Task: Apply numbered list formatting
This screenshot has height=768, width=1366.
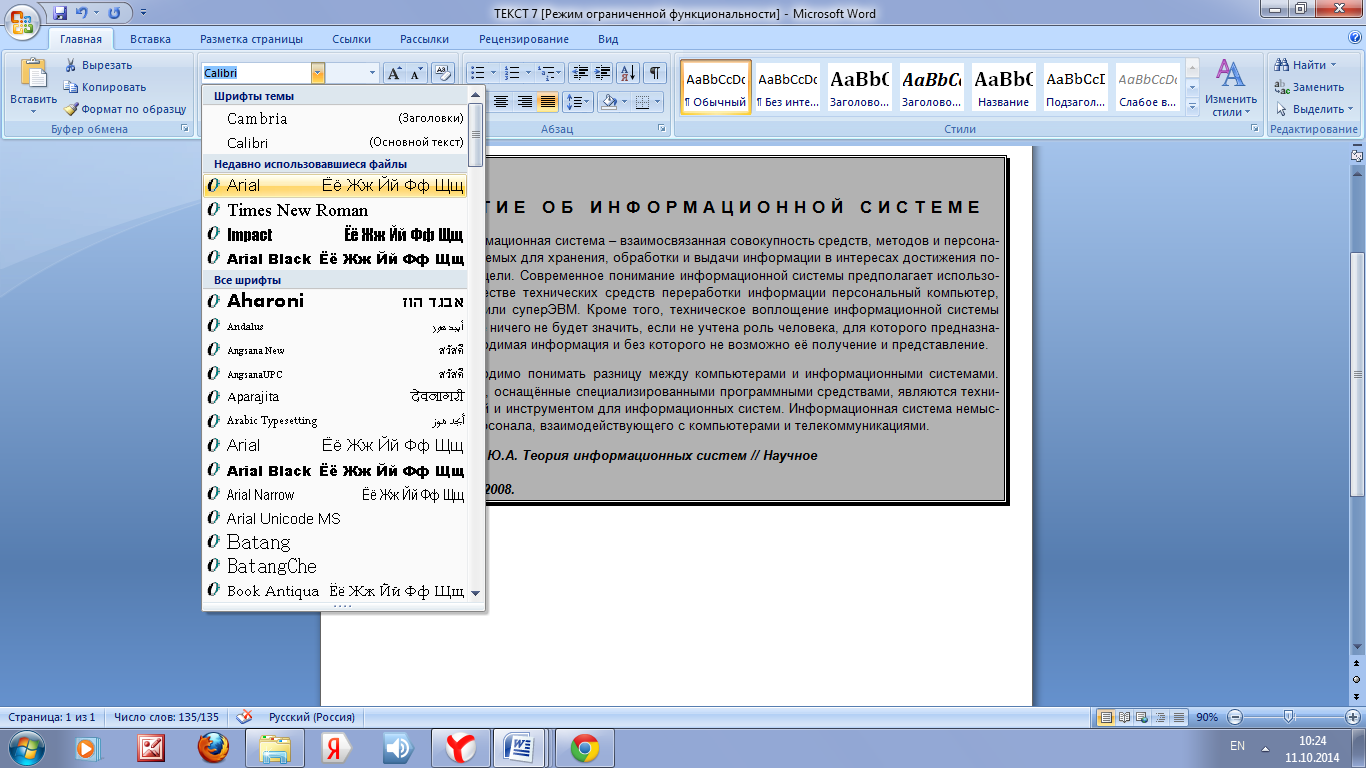Action: (x=513, y=73)
